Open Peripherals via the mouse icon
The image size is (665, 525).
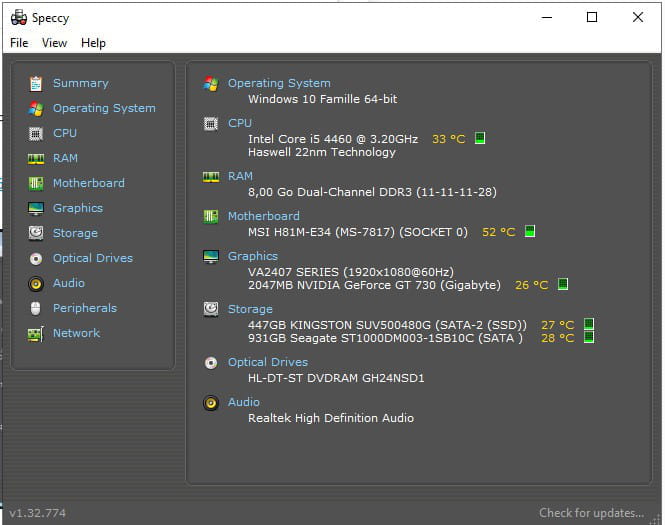pos(36,308)
